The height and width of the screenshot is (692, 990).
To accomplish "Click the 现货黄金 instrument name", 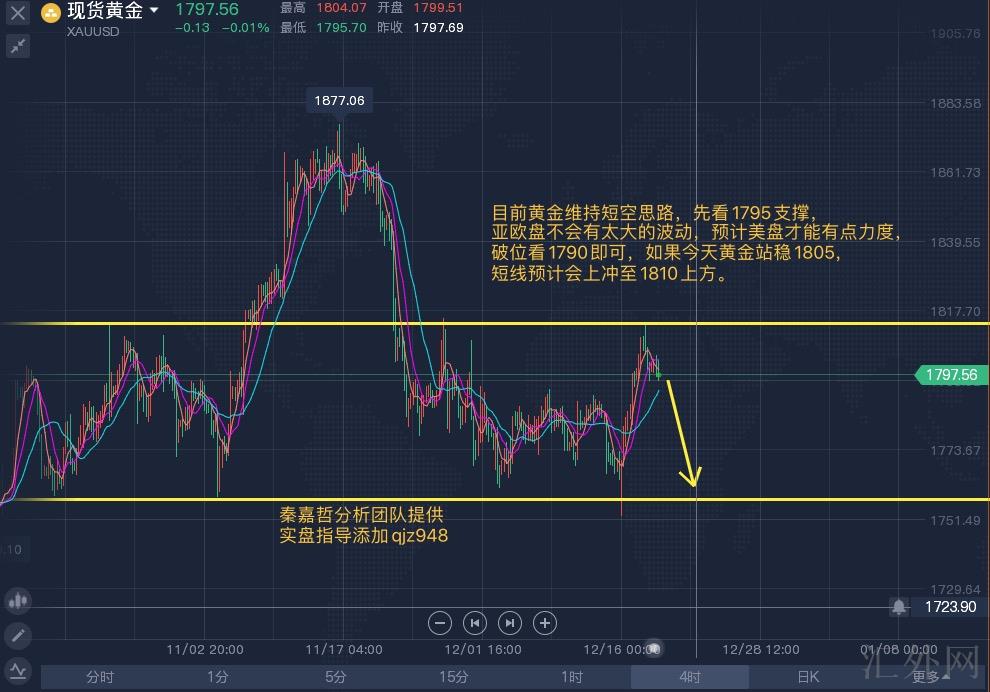I will coord(105,10).
